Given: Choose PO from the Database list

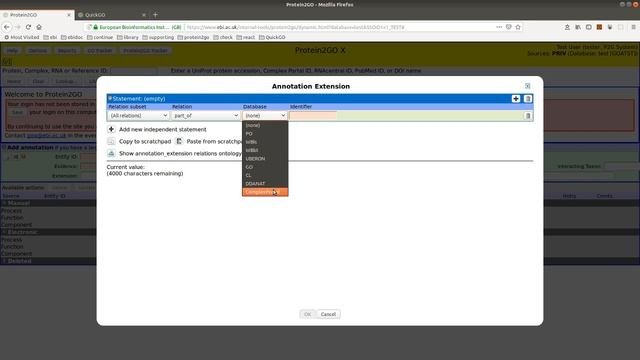Looking at the screenshot, I should [x=265, y=133].
